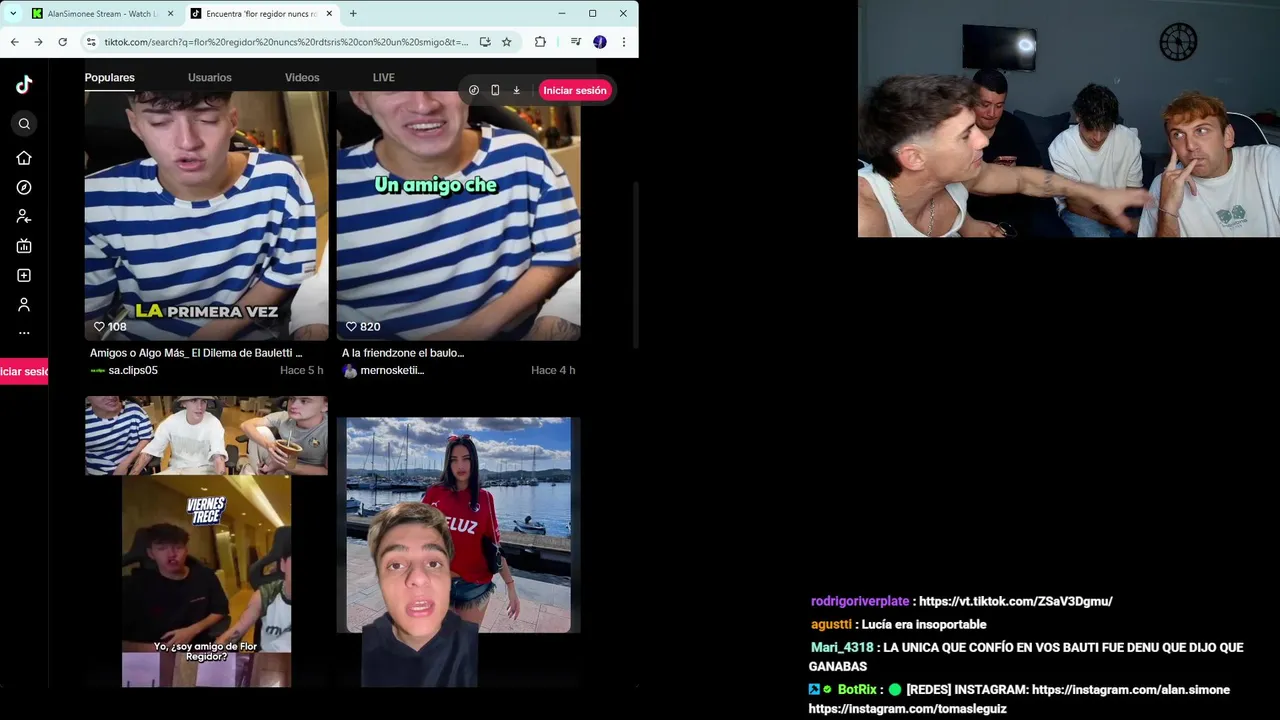The width and height of the screenshot is (1280, 720).
Task: Click the sidebar Iniciar sesión button
Action: pyautogui.click(x=23, y=372)
